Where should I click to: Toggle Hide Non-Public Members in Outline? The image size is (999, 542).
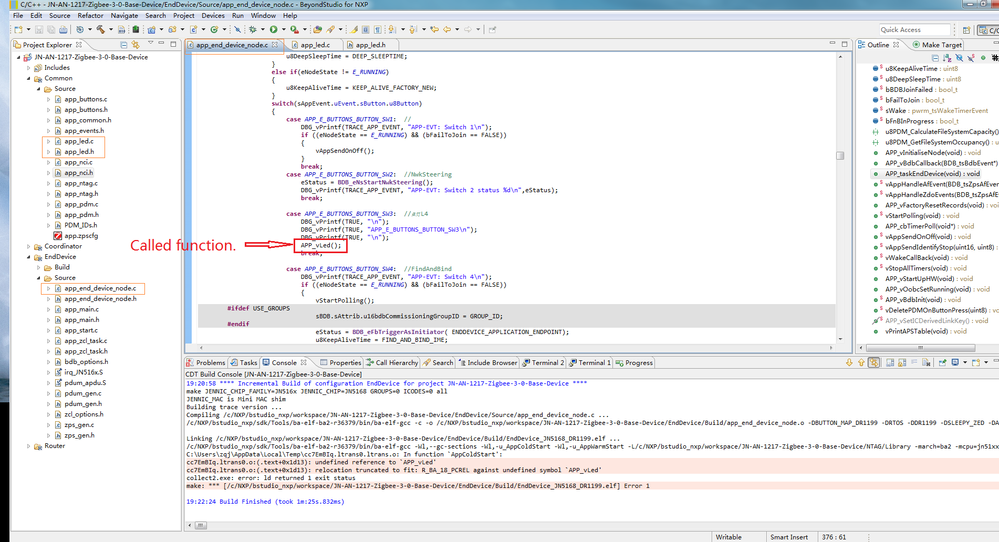click(983, 58)
